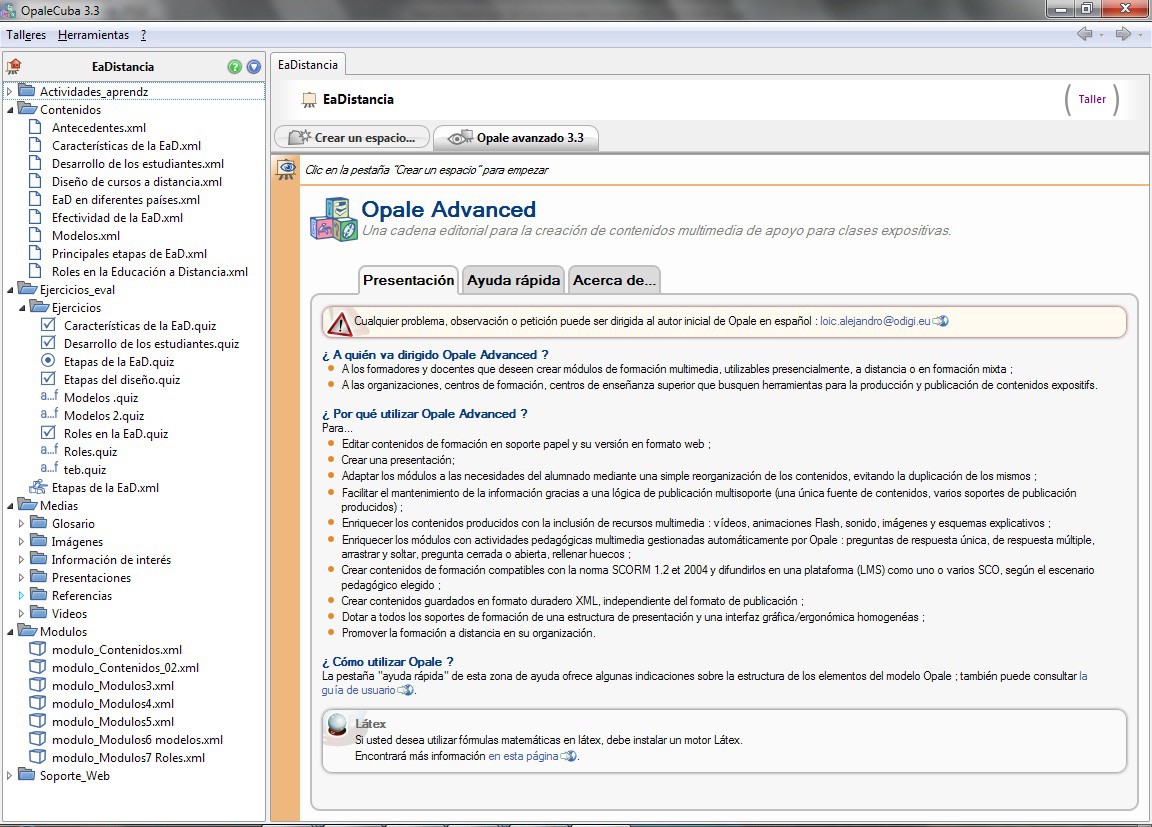
Task: Collapse the Medias folder
Action: tap(10, 505)
